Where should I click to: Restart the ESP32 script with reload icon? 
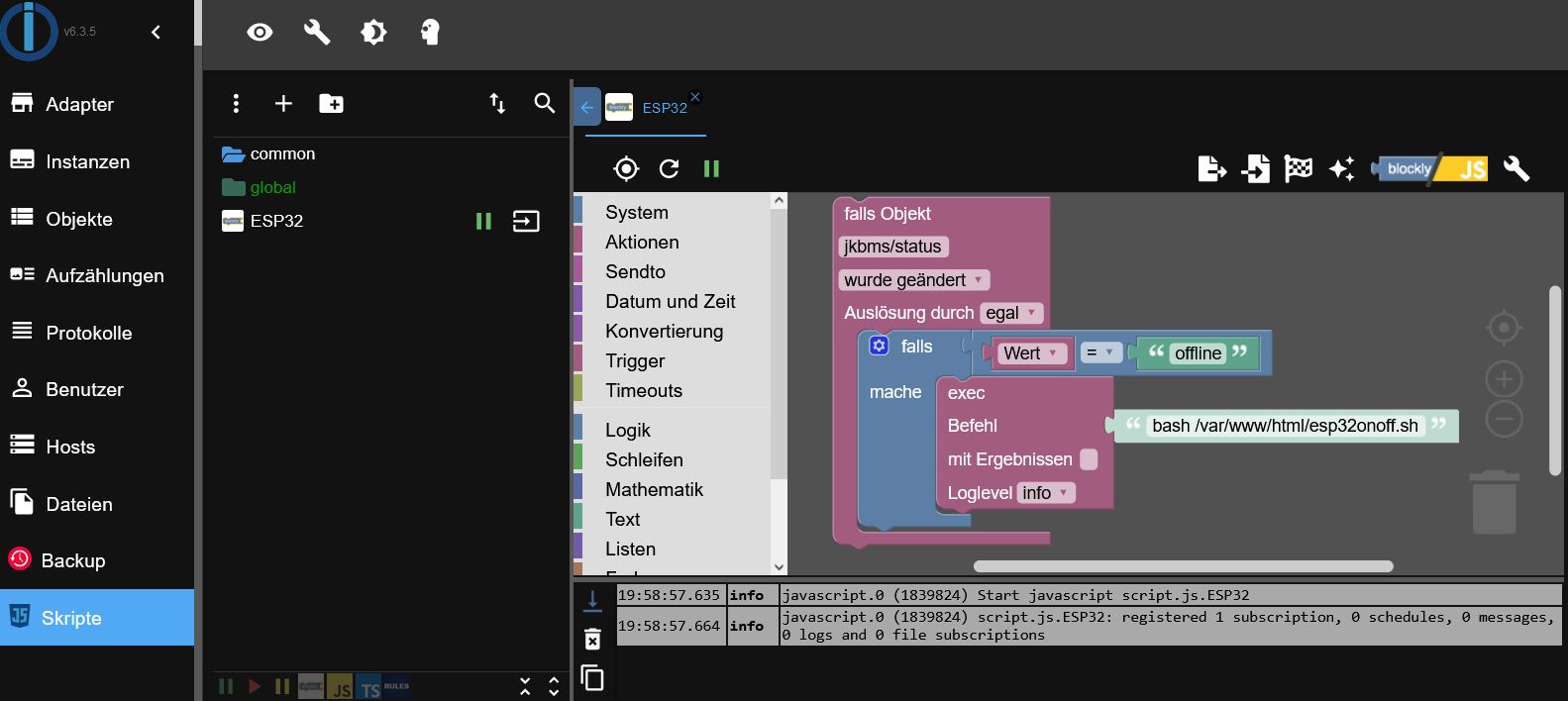[670, 169]
